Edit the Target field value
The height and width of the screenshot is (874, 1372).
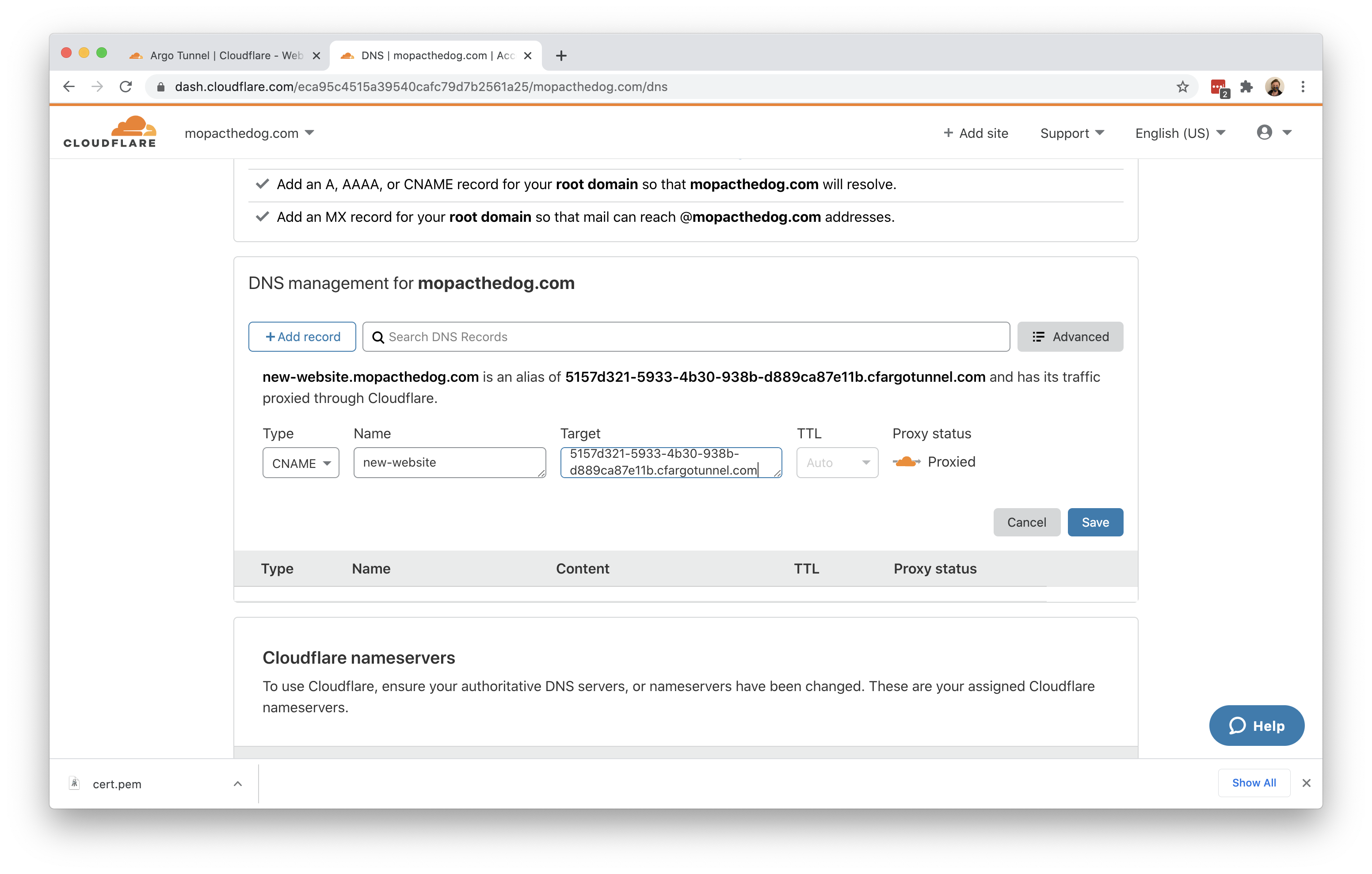click(x=671, y=463)
